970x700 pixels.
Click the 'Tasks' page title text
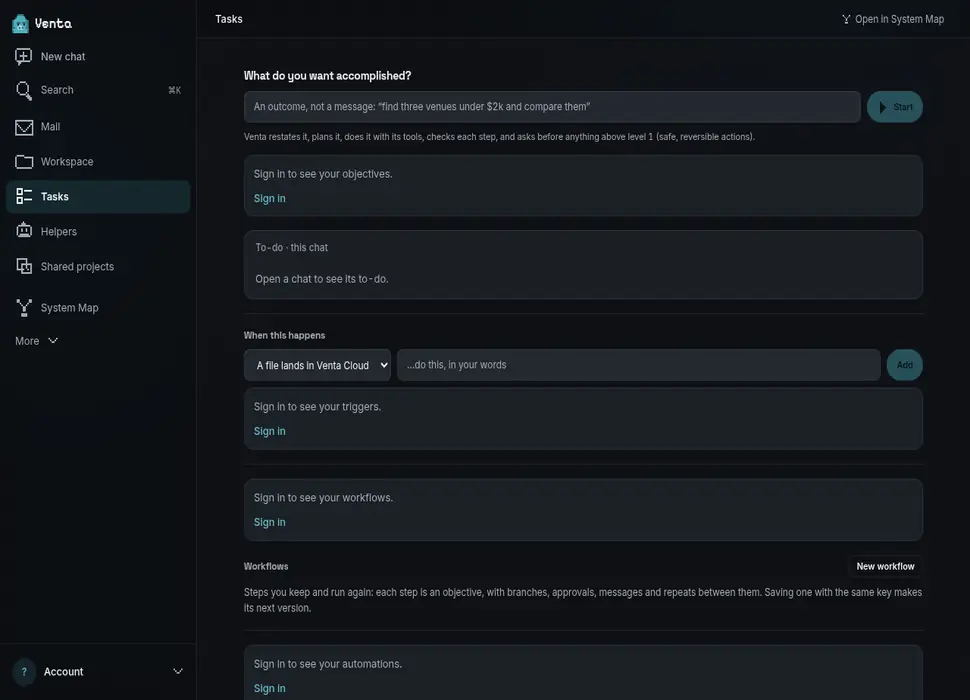(229, 19)
